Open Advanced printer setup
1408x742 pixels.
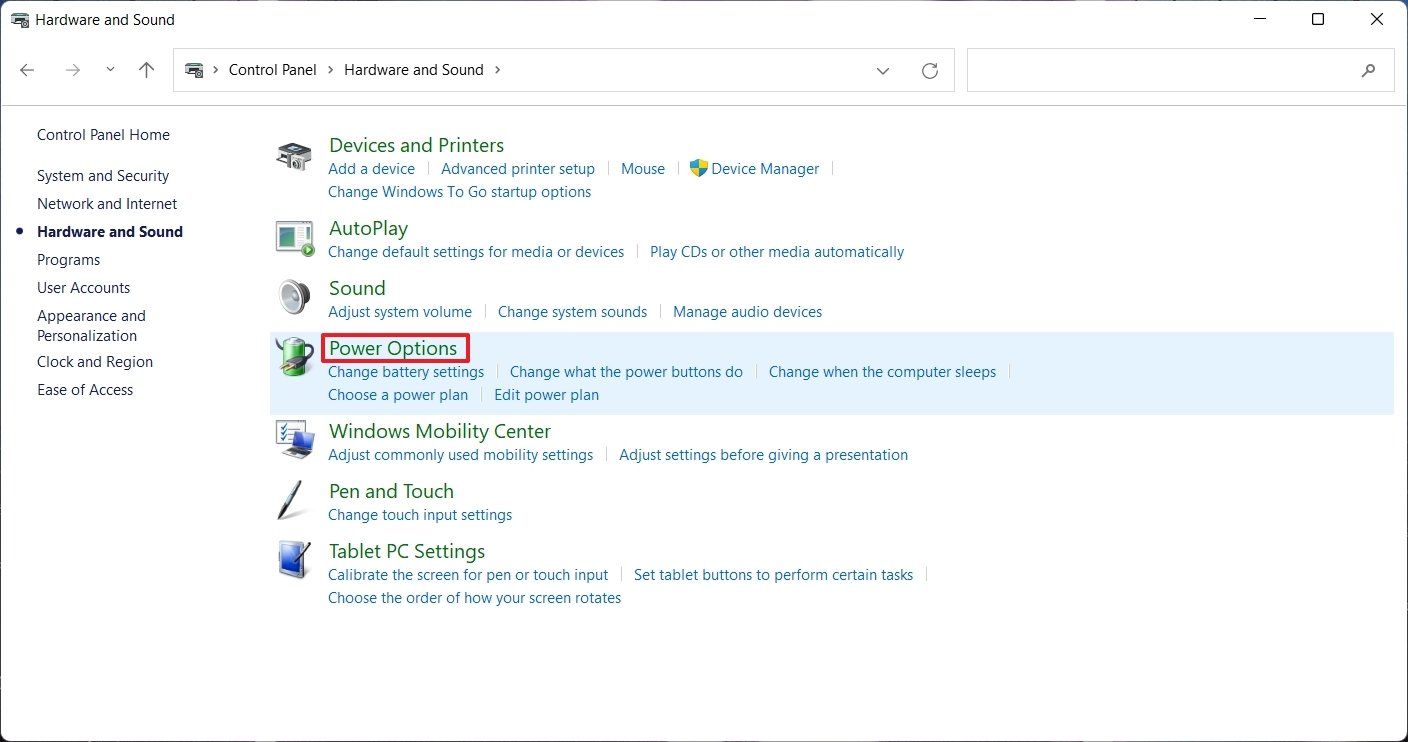pos(518,169)
